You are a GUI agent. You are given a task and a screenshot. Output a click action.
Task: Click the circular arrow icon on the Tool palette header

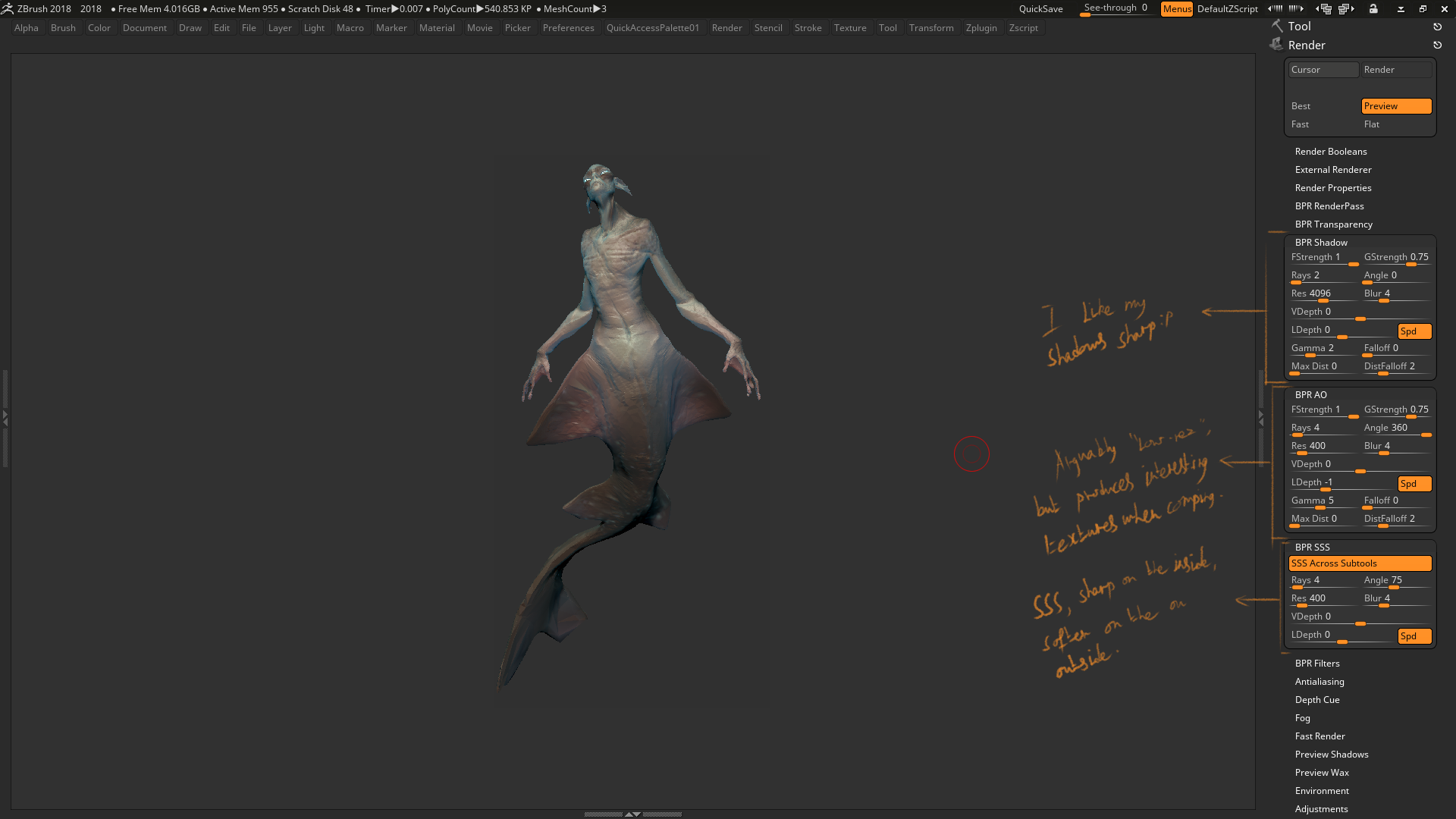1437,27
